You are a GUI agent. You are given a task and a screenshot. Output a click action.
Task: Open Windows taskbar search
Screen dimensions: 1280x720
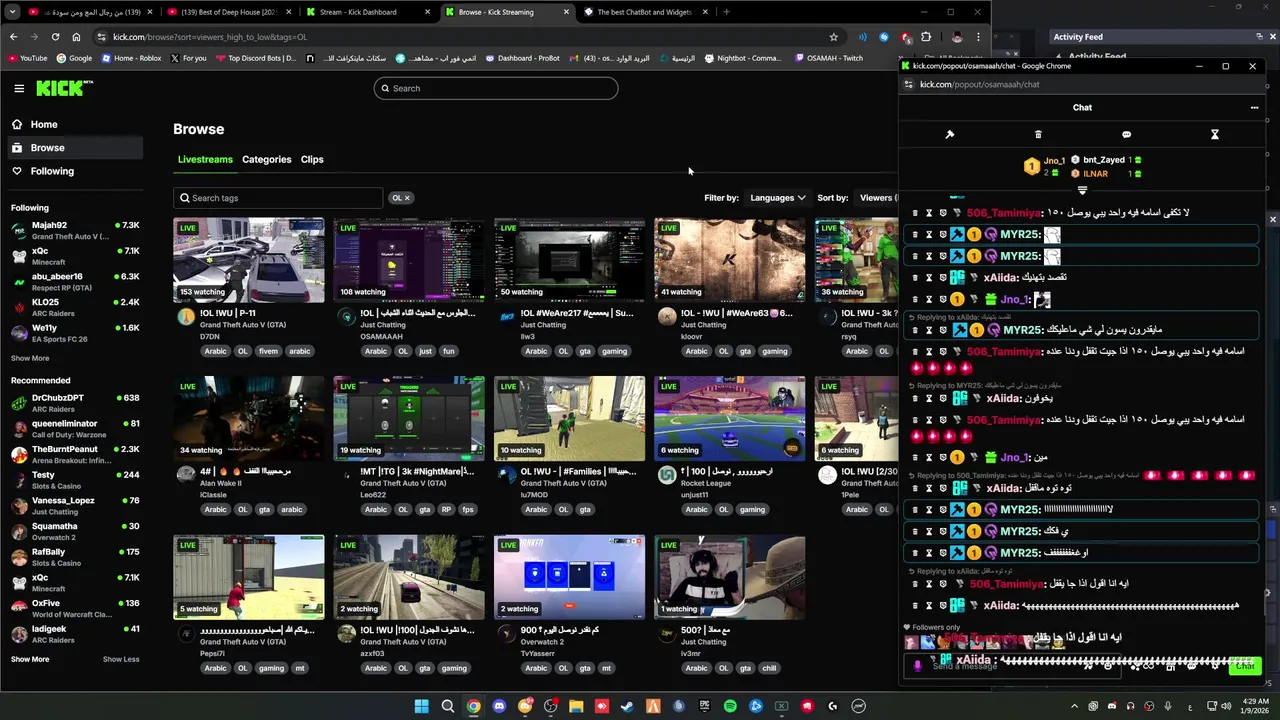click(x=448, y=706)
